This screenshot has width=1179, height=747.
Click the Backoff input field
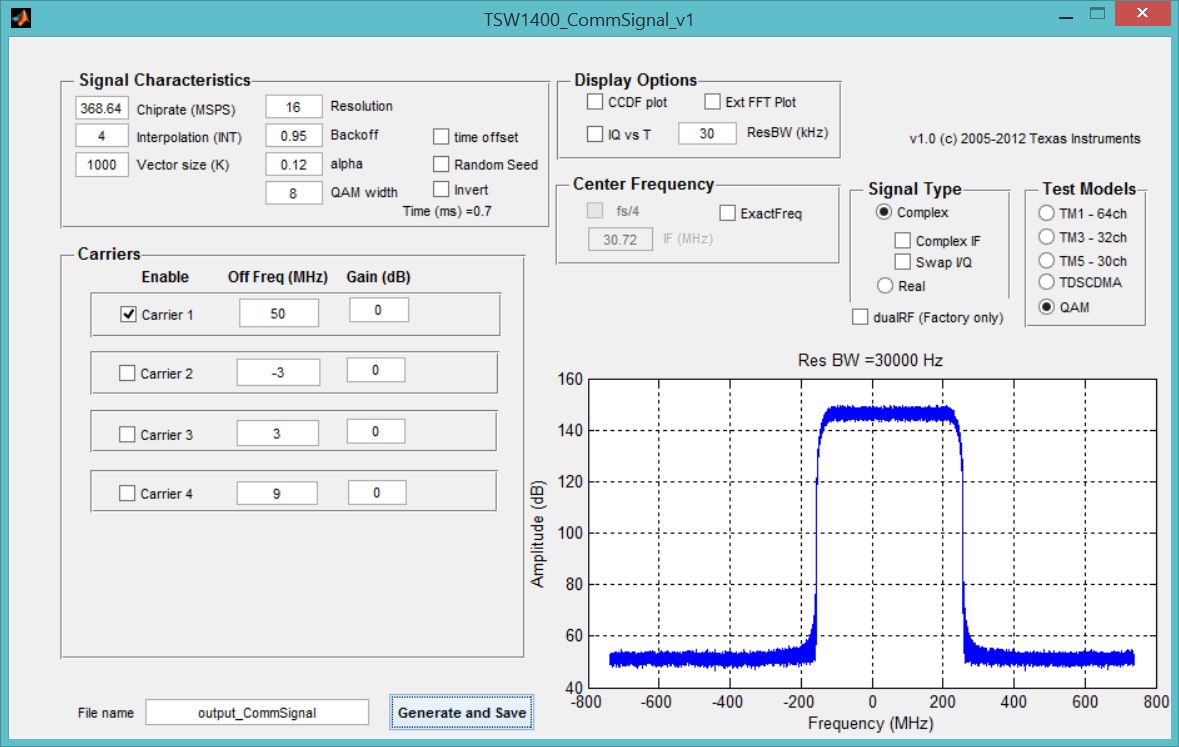pos(293,135)
